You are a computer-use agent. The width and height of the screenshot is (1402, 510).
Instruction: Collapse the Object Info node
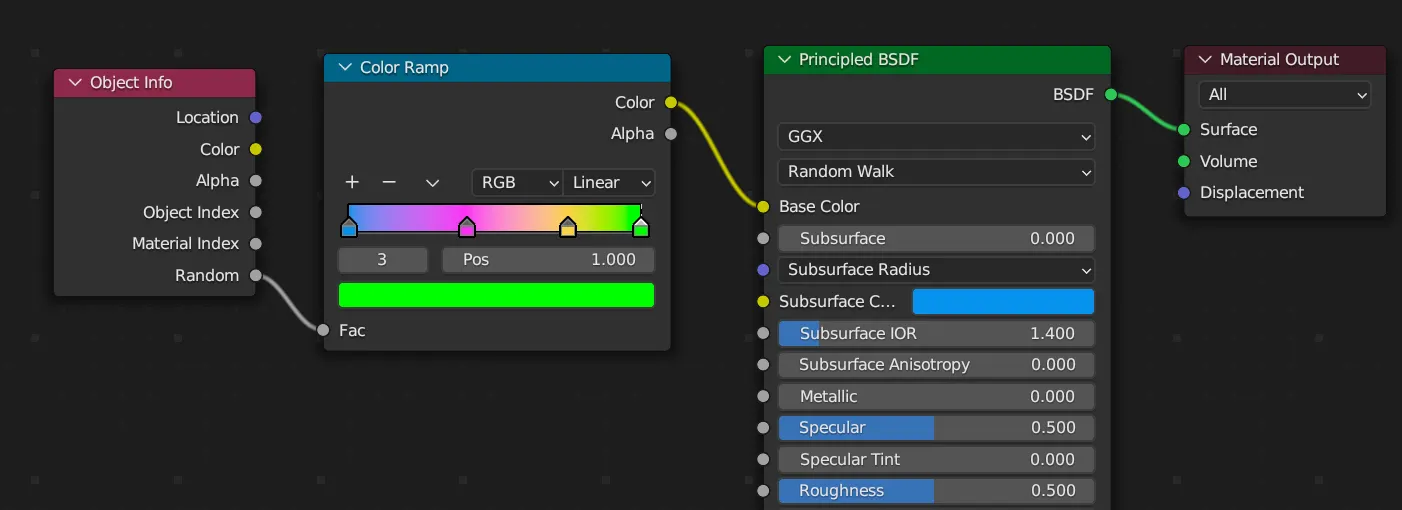pyautogui.click(x=75, y=83)
